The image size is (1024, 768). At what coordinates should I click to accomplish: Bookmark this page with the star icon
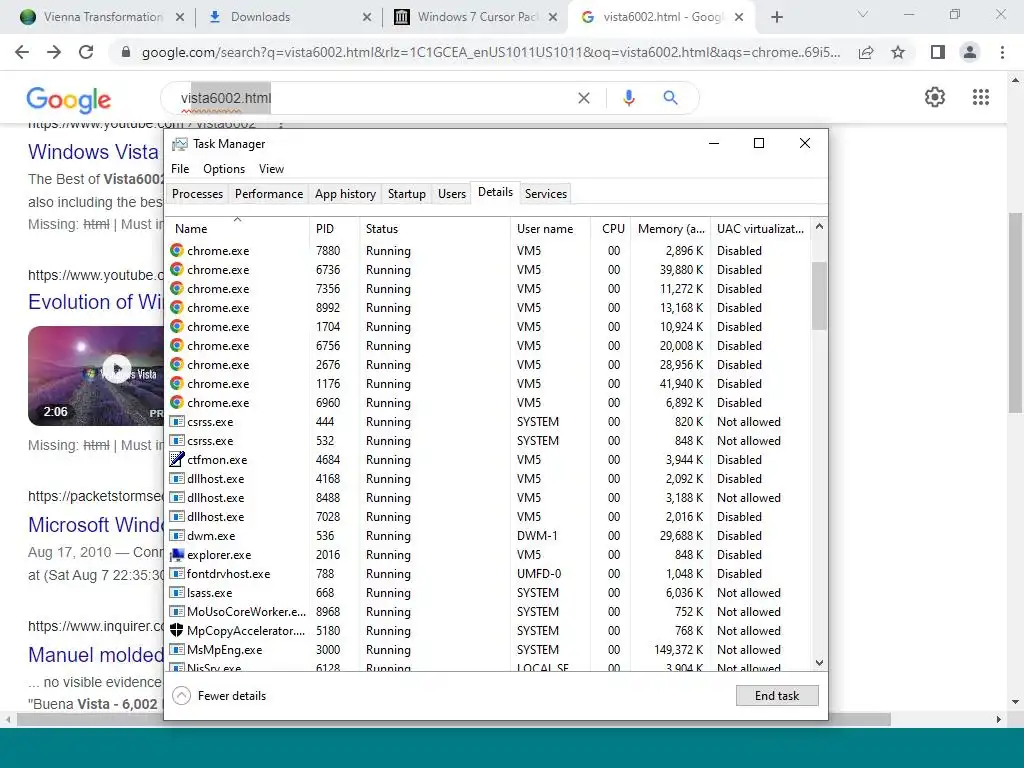898,52
